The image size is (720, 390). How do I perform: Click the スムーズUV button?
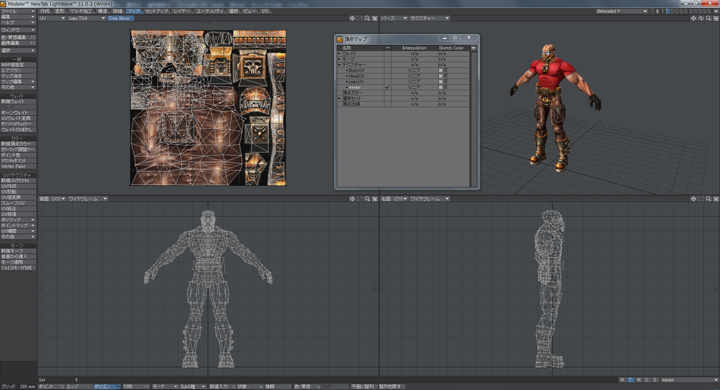point(18,203)
